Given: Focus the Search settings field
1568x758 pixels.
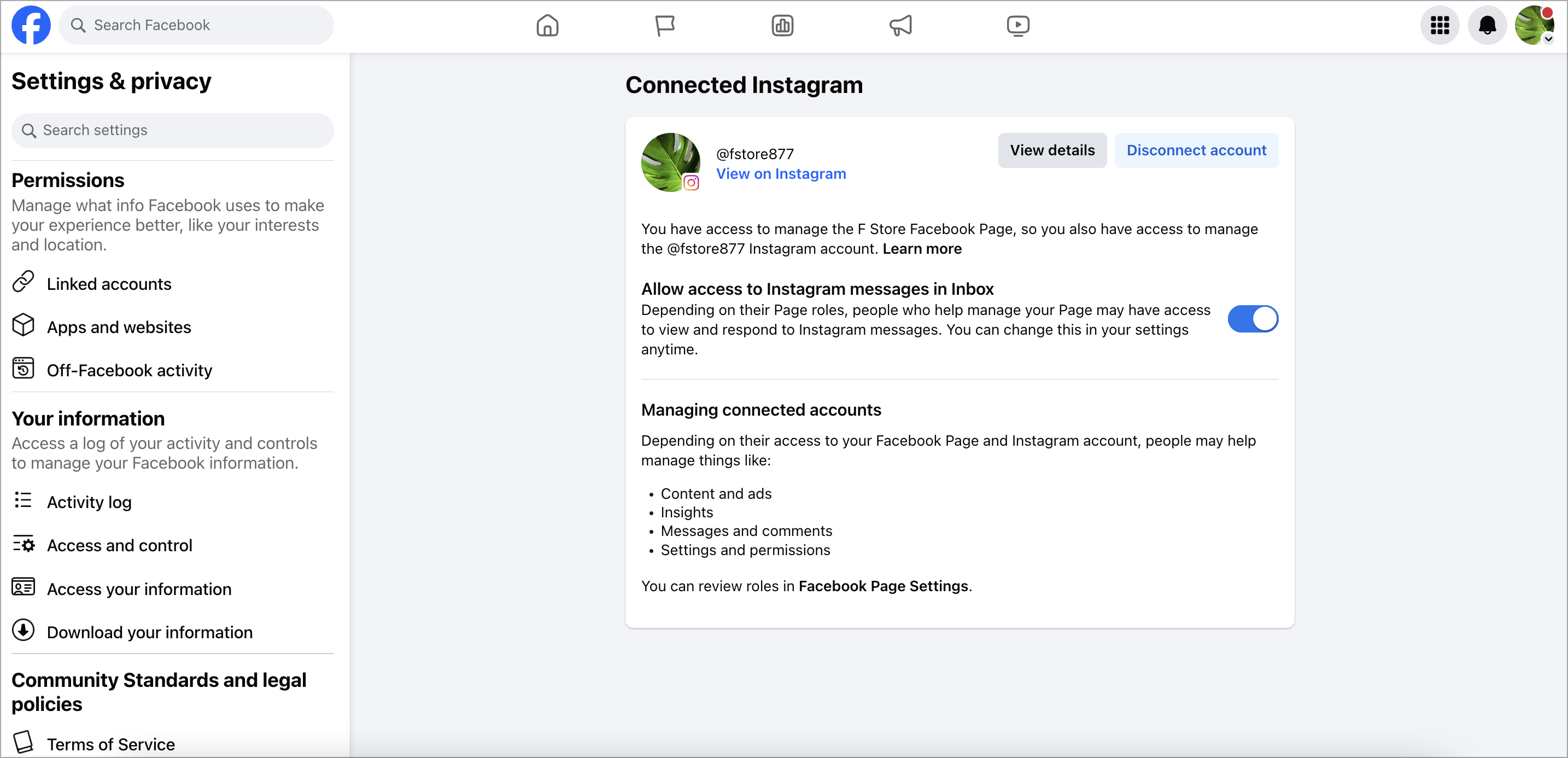Looking at the screenshot, I should pyautogui.click(x=173, y=130).
